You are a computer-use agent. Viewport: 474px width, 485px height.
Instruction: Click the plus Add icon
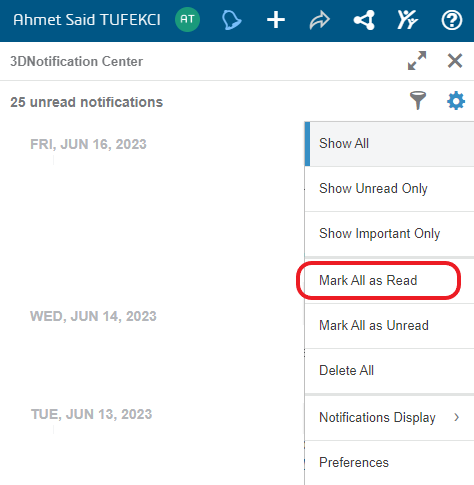tap(276, 20)
